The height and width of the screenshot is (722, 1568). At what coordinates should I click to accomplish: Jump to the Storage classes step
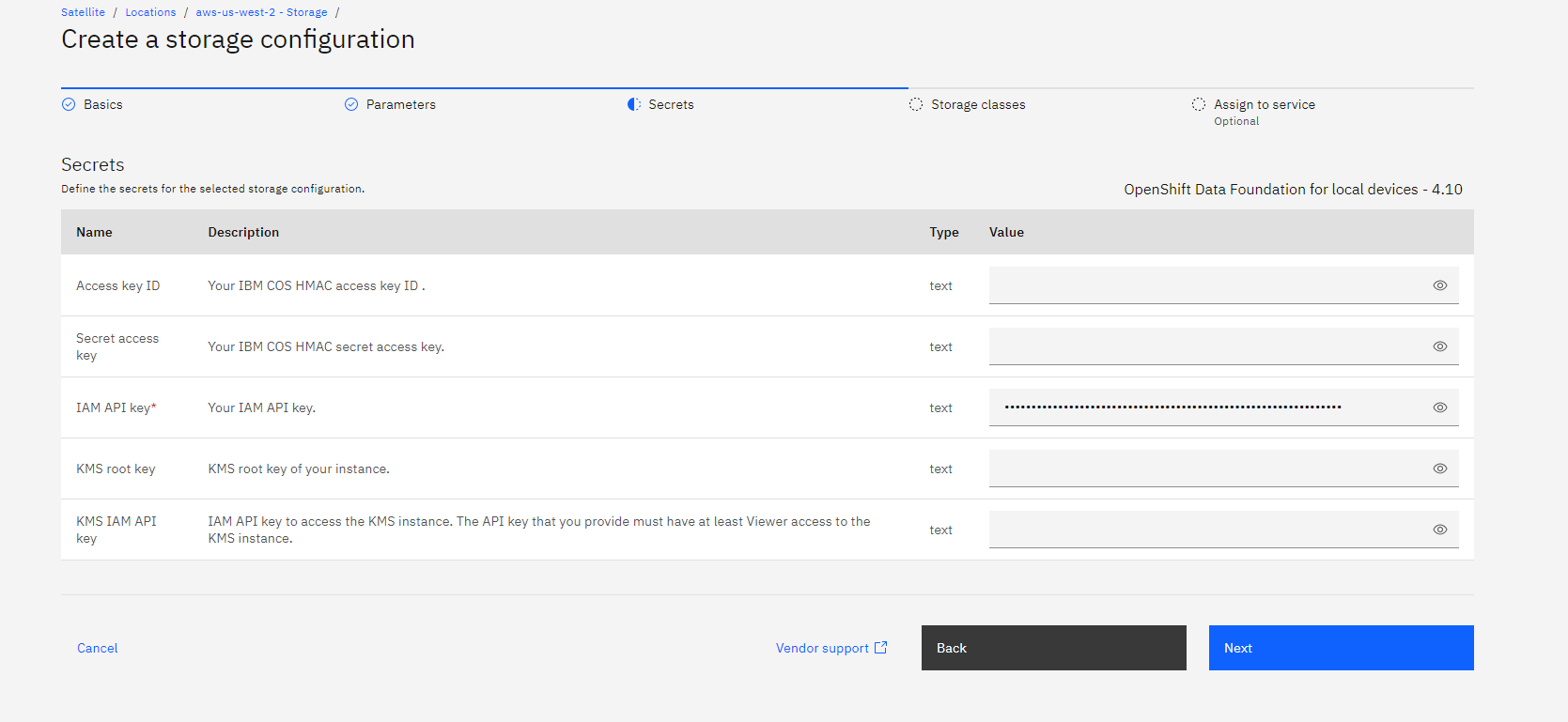point(978,104)
